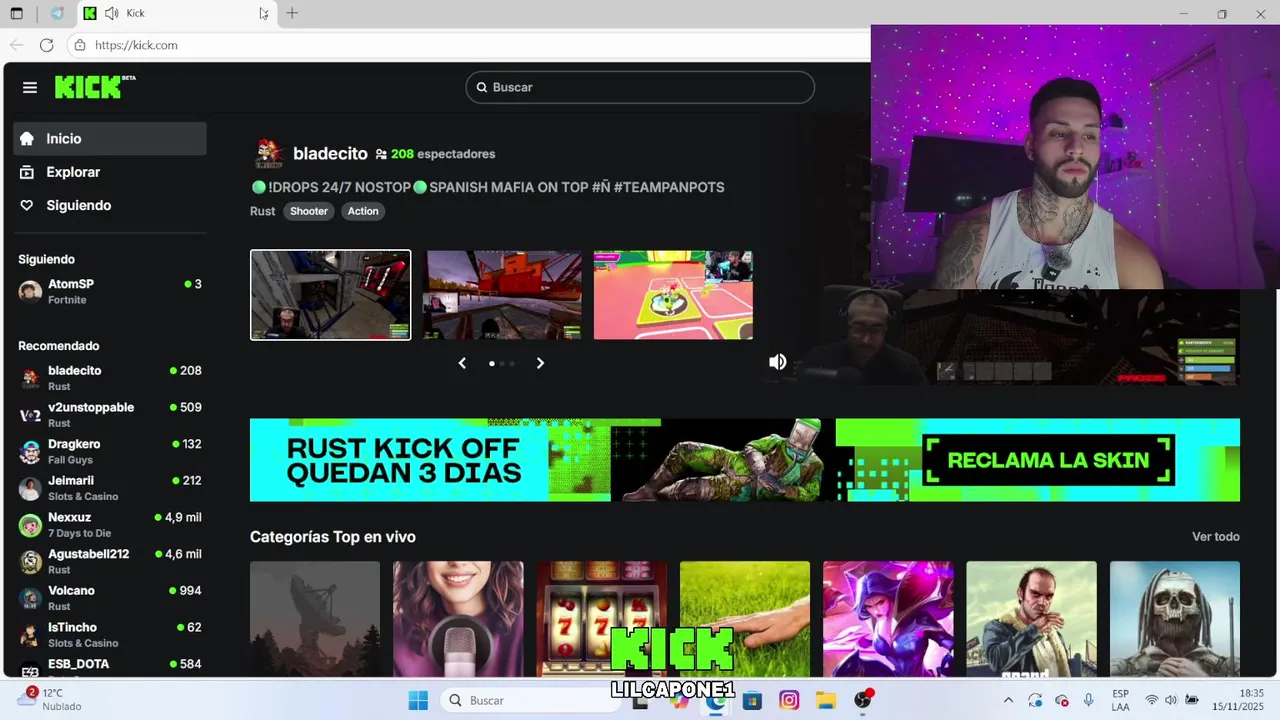Open Dragkero recommended channel
This screenshot has height=720, width=1280.
110,451
